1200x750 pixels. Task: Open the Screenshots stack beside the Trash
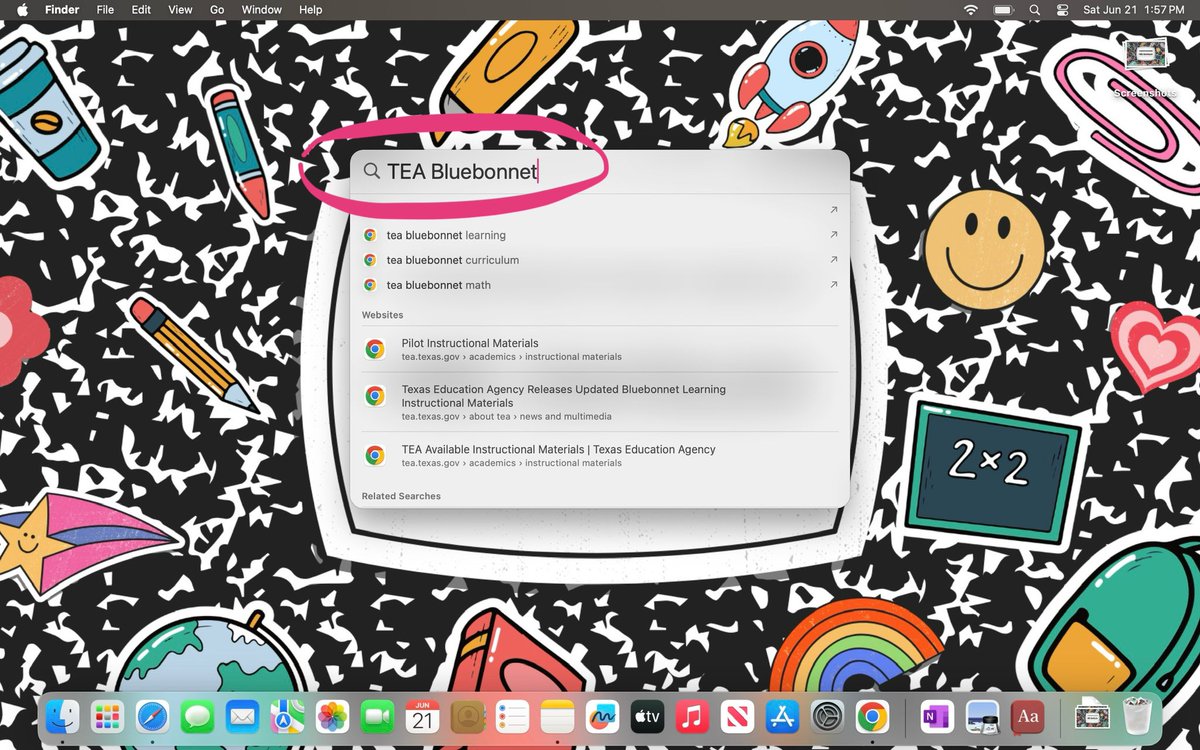point(1092,716)
